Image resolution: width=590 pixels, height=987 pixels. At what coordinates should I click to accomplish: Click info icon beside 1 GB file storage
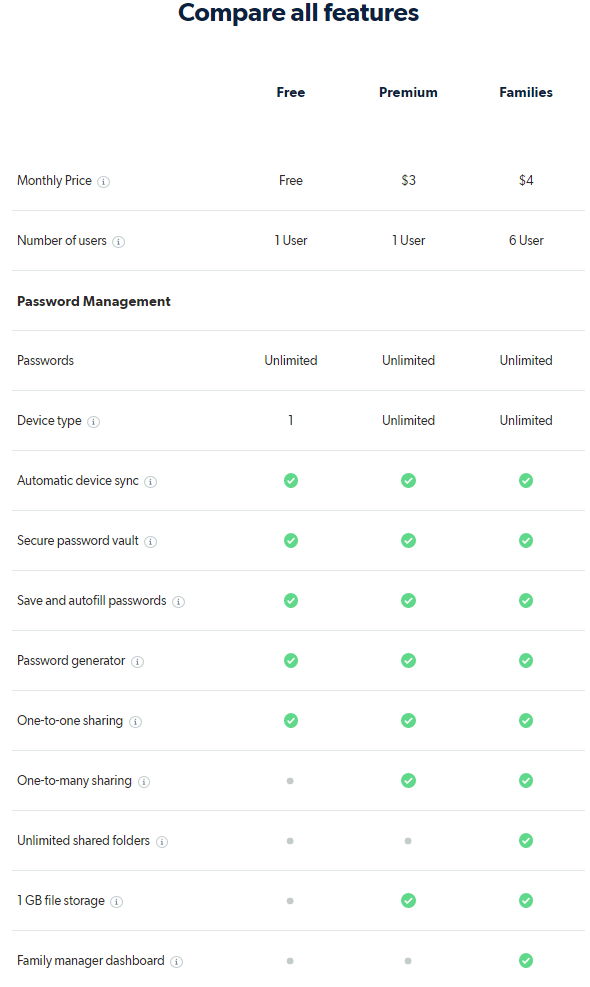coord(116,901)
